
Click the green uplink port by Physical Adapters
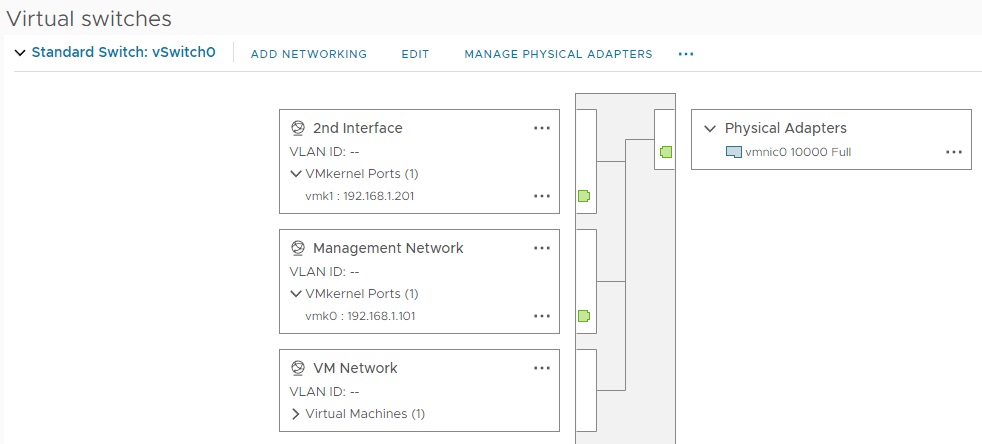pos(665,152)
